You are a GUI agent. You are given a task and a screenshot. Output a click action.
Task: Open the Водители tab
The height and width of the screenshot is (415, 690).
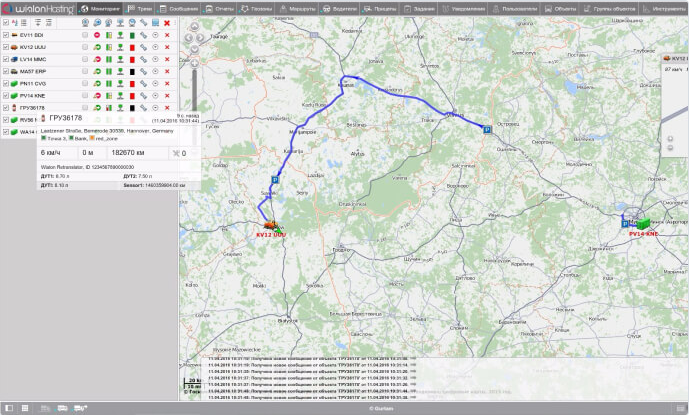click(x=340, y=9)
